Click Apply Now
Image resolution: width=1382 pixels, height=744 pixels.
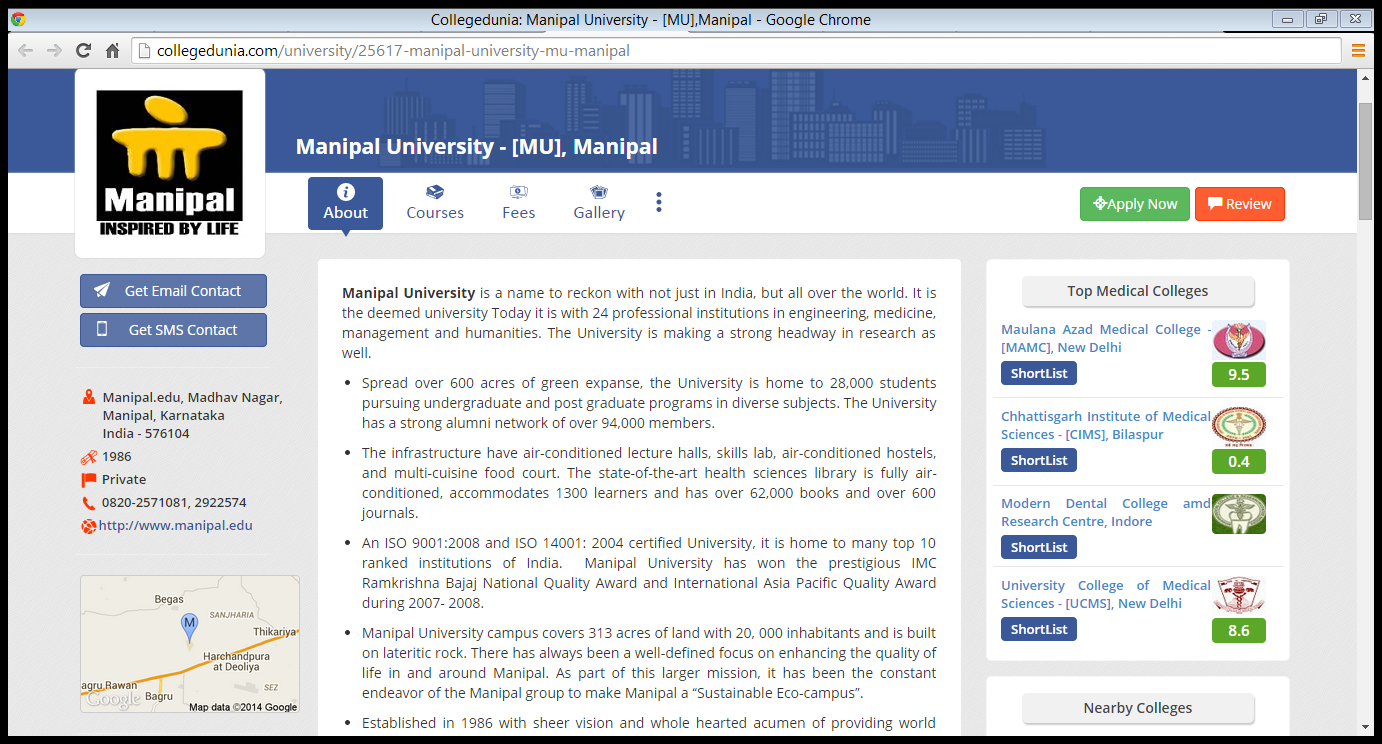(x=1134, y=203)
